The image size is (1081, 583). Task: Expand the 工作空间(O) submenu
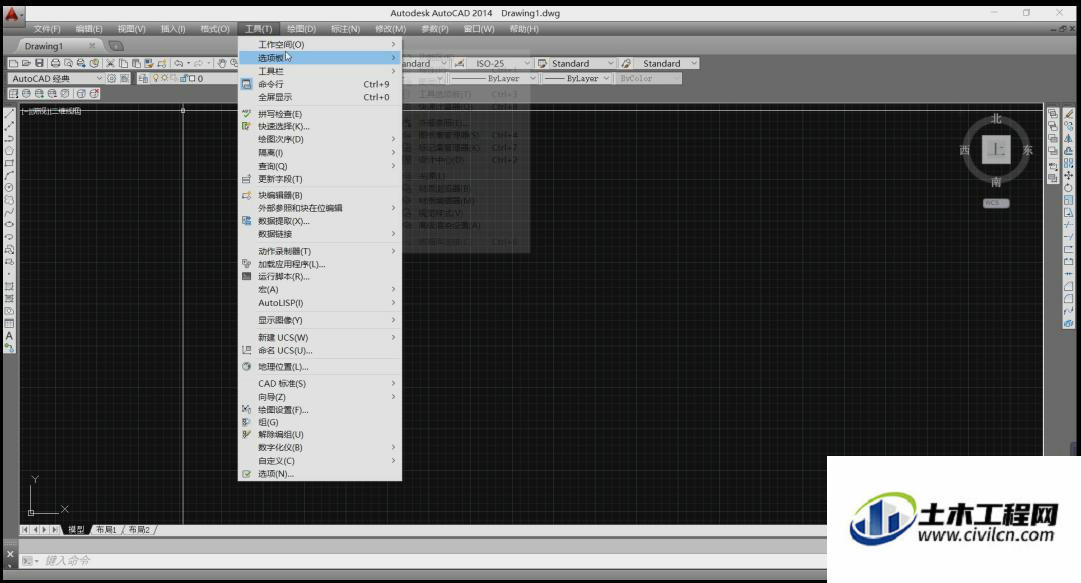pos(320,44)
